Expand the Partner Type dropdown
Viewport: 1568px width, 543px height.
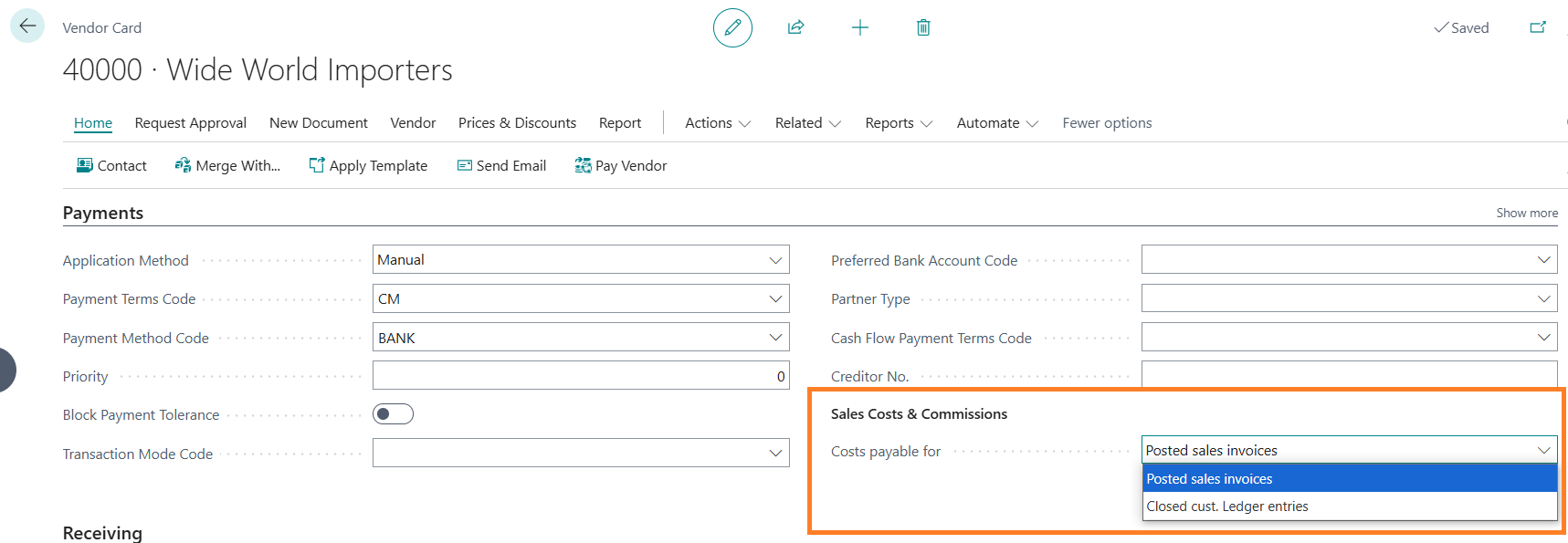pos(1543,298)
